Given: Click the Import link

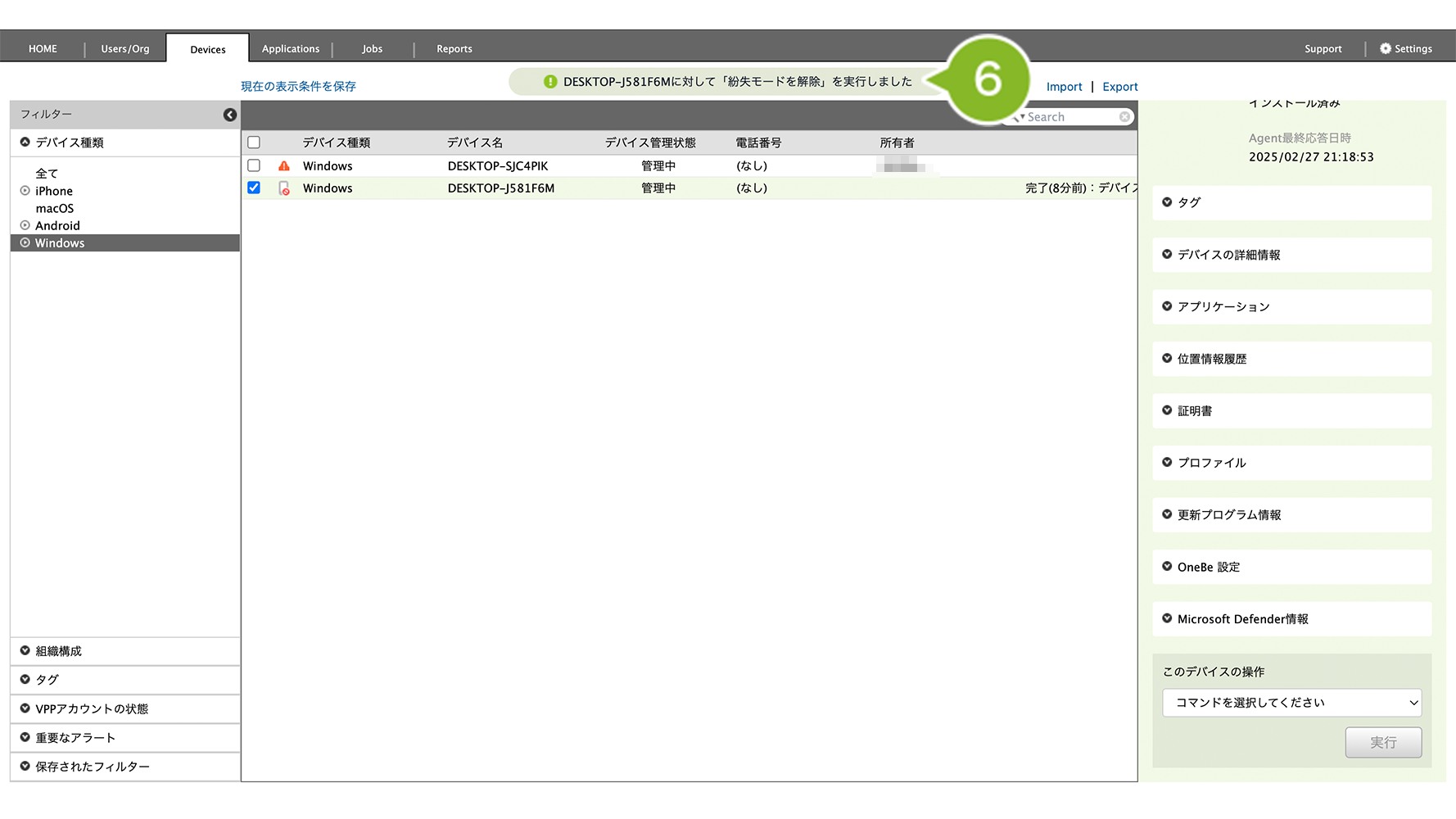Looking at the screenshot, I should point(1064,87).
